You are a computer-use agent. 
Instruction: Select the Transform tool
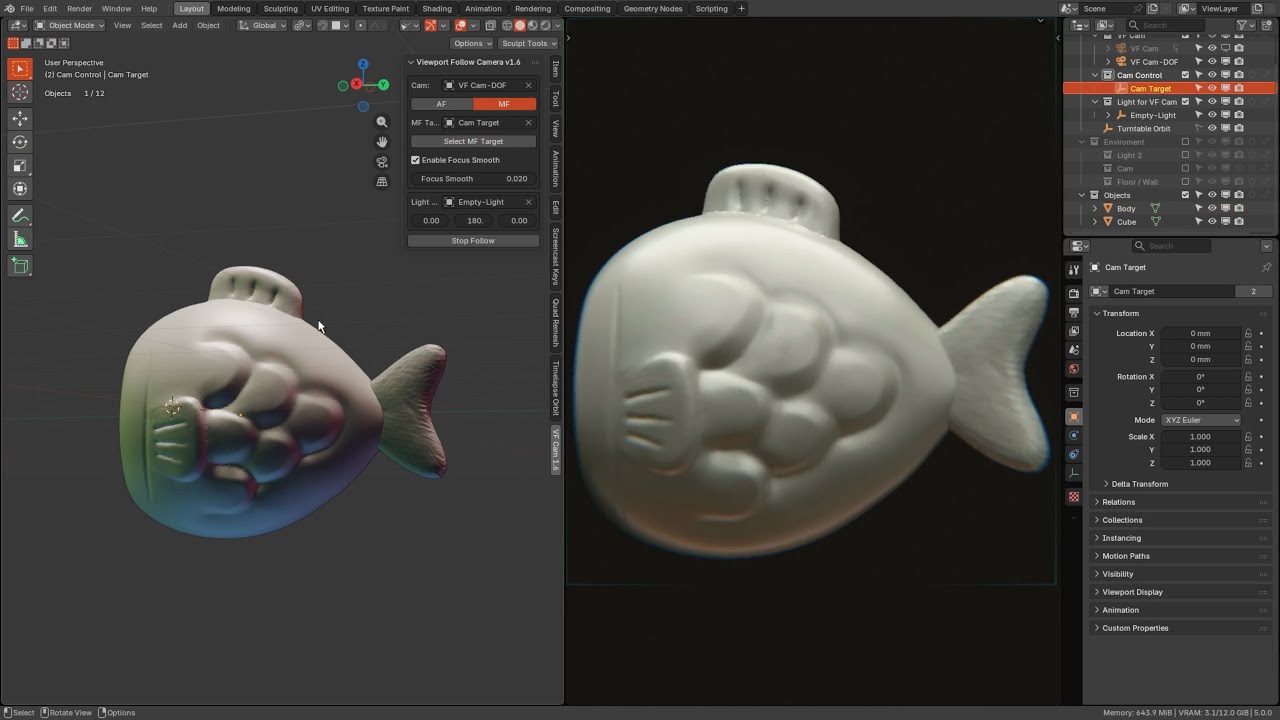click(19, 189)
